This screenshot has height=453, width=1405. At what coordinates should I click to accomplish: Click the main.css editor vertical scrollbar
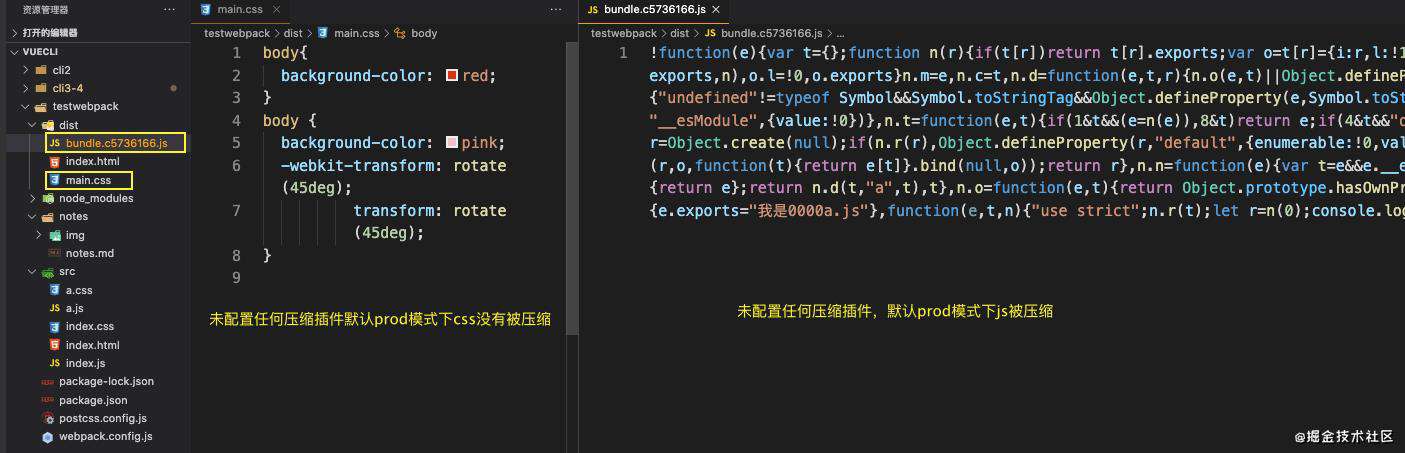click(x=571, y=190)
